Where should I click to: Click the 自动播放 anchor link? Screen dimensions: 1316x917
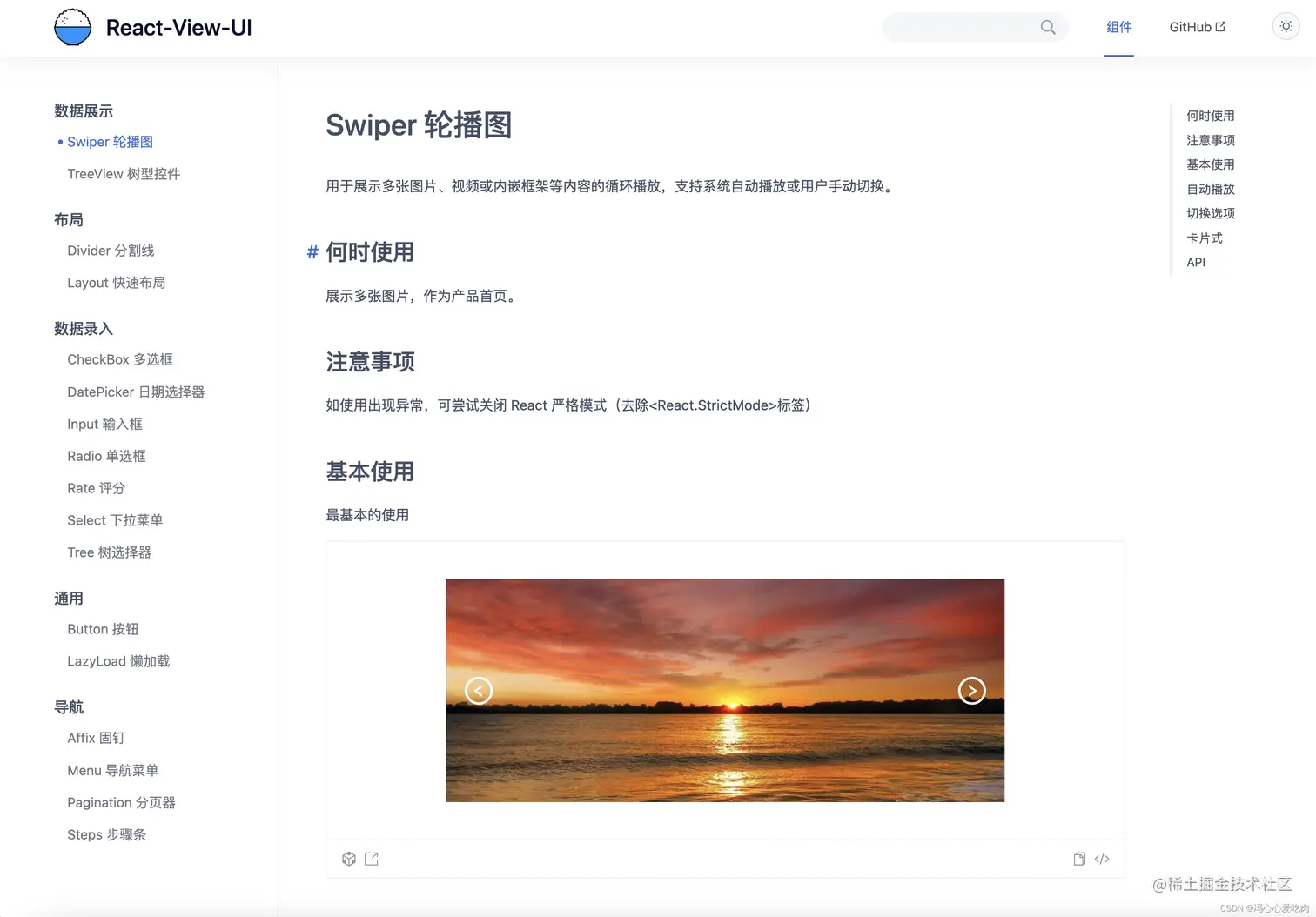point(1210,189)
